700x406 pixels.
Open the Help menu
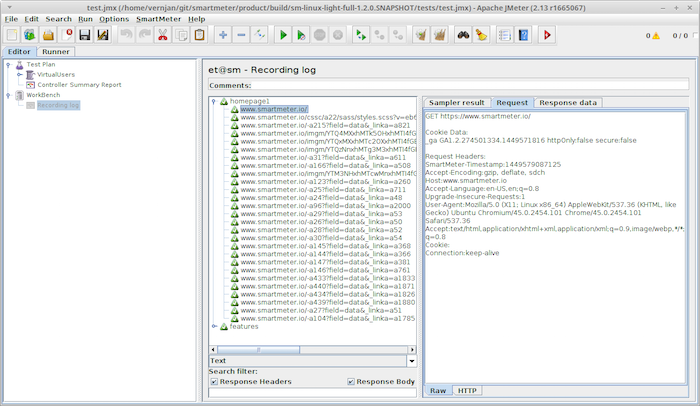tap(196, 19)
